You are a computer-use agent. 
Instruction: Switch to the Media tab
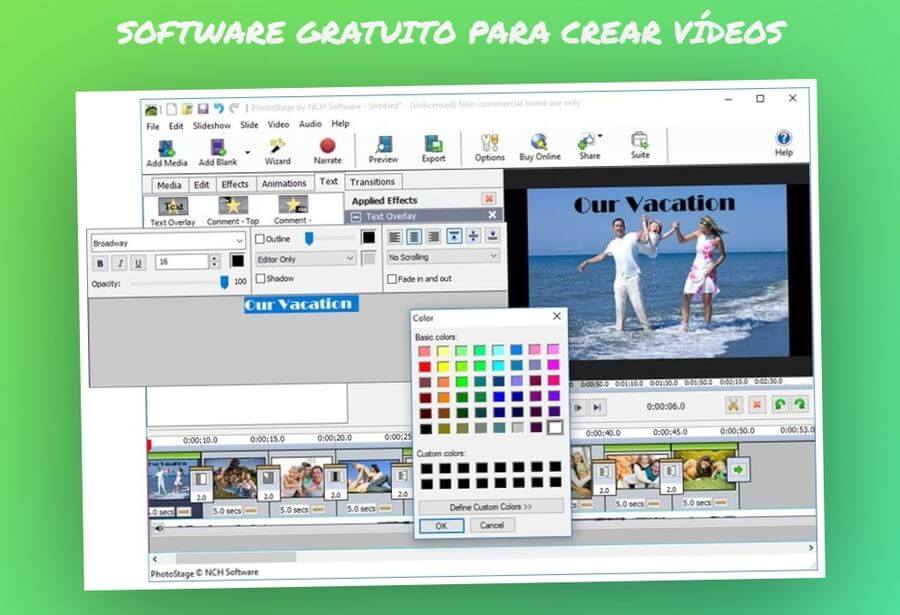169,185
